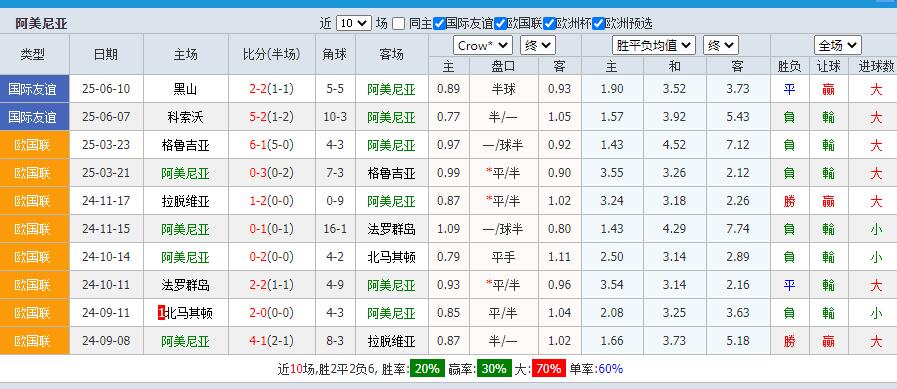
Task: Click corner count 0-9
Action: (335, 201)
